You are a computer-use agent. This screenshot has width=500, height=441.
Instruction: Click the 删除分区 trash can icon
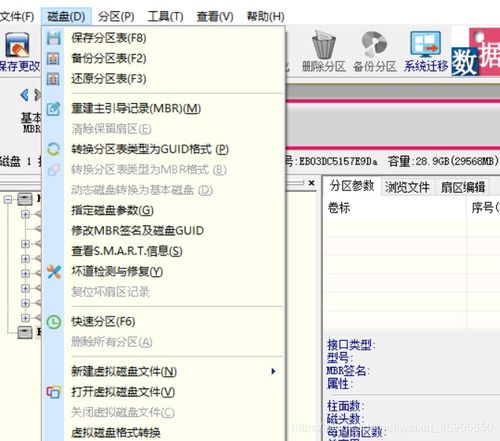click(324, 45)
